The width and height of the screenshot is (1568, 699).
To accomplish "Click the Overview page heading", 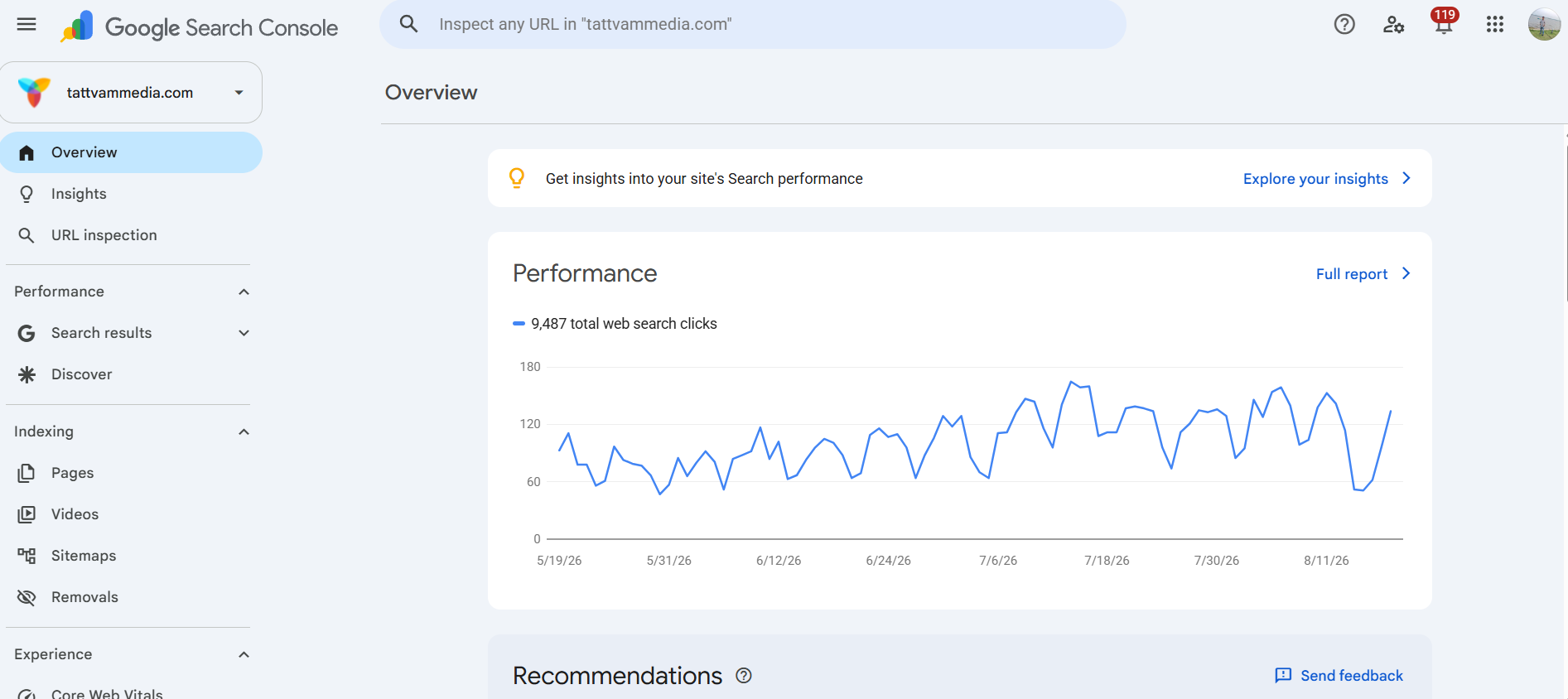I will pos(431,93).
